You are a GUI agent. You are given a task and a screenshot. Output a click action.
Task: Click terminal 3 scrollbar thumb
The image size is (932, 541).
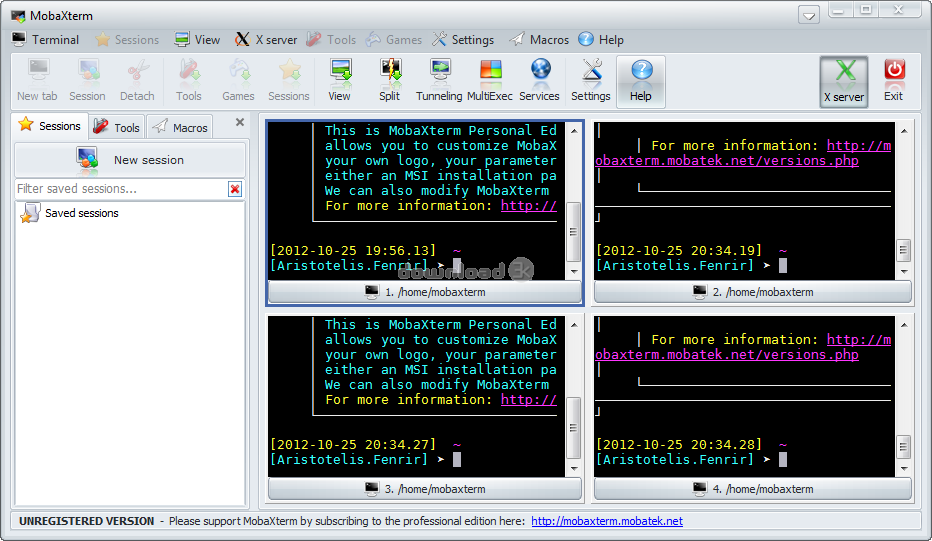tap(574, 427)
